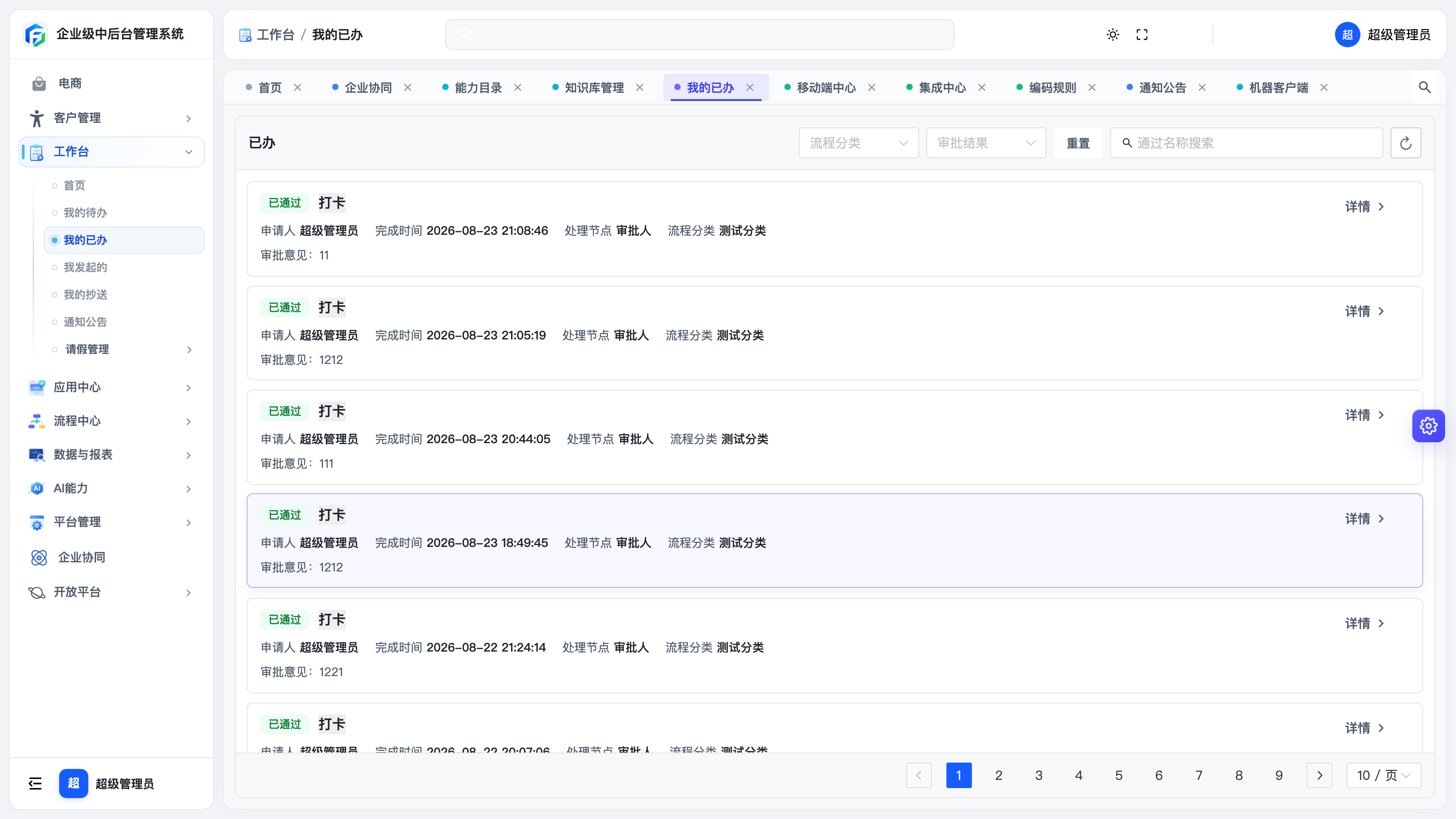
Task: Close the 机器客户端 tab
Action: 1324,88
